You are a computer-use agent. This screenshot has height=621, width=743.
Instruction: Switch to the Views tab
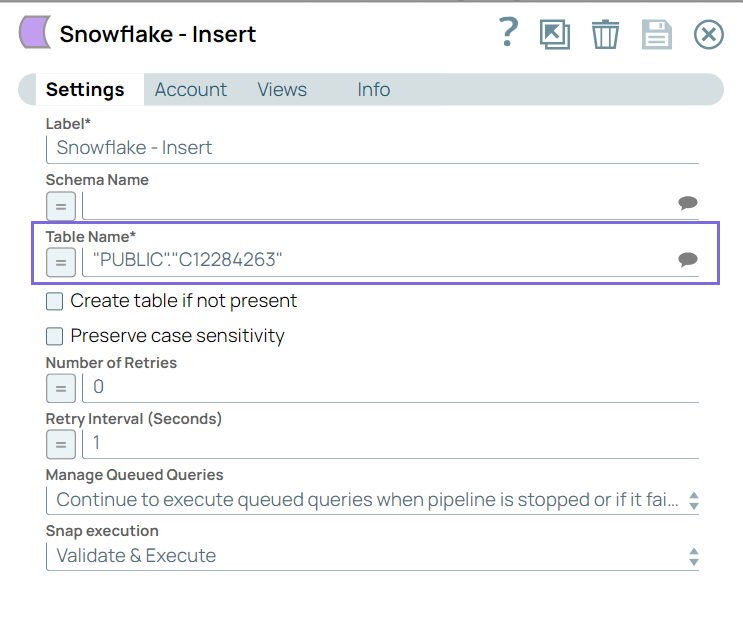click(282, 90)
